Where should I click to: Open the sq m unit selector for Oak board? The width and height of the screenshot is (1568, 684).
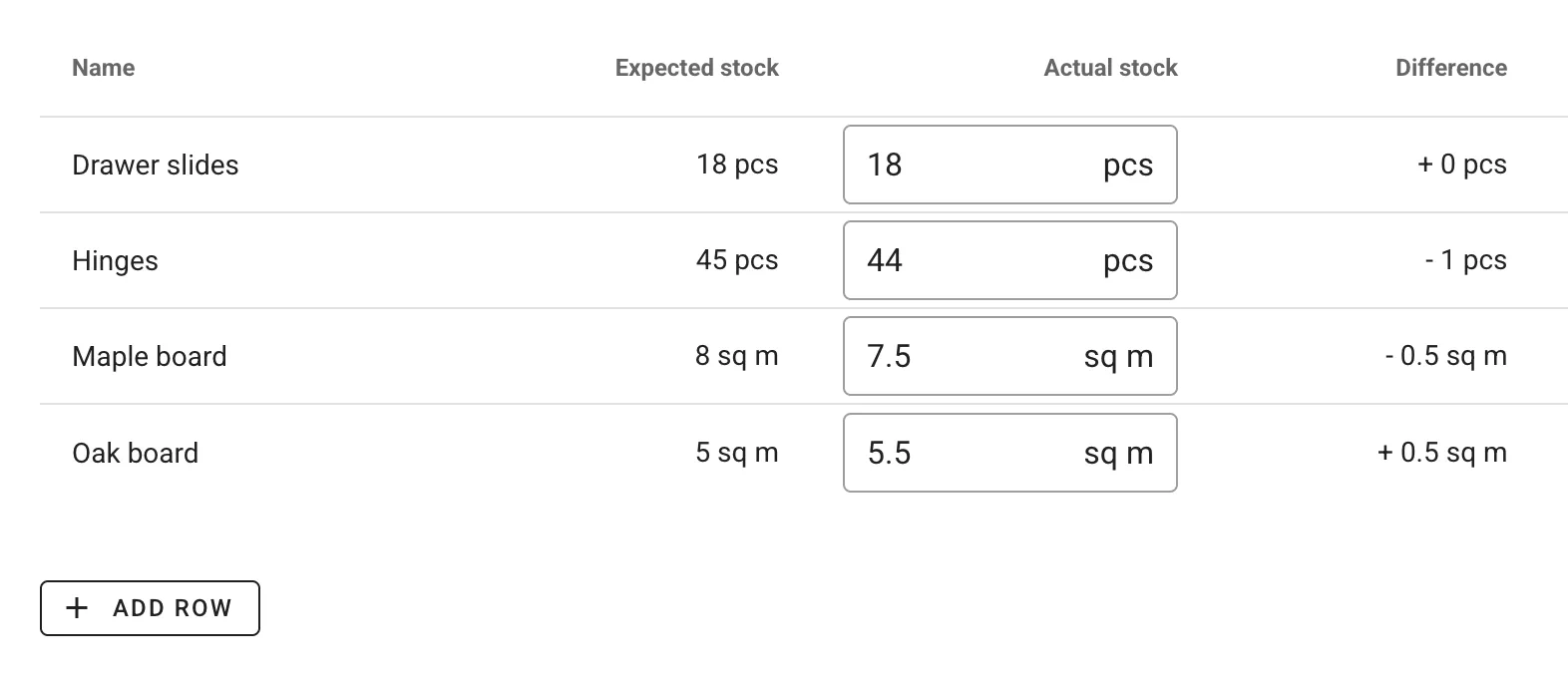[x=1118, y=452]
